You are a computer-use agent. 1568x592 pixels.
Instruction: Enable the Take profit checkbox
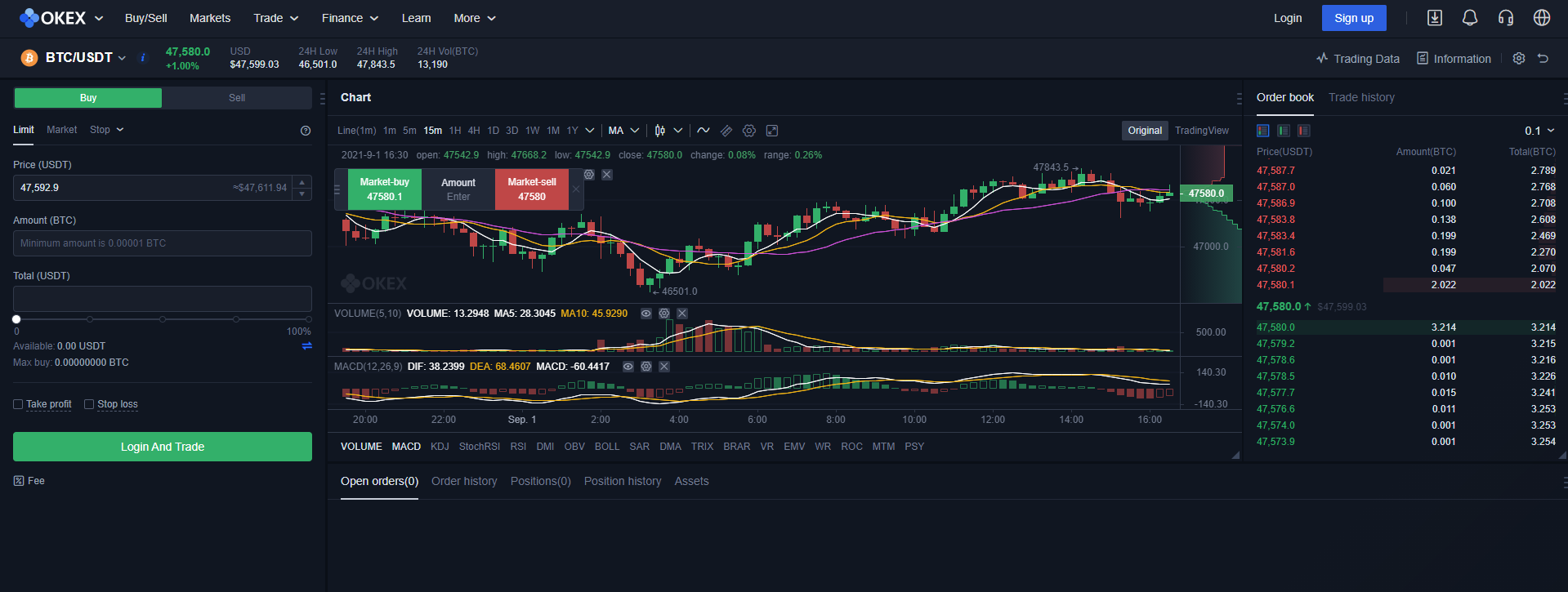(x=18, y=404)
